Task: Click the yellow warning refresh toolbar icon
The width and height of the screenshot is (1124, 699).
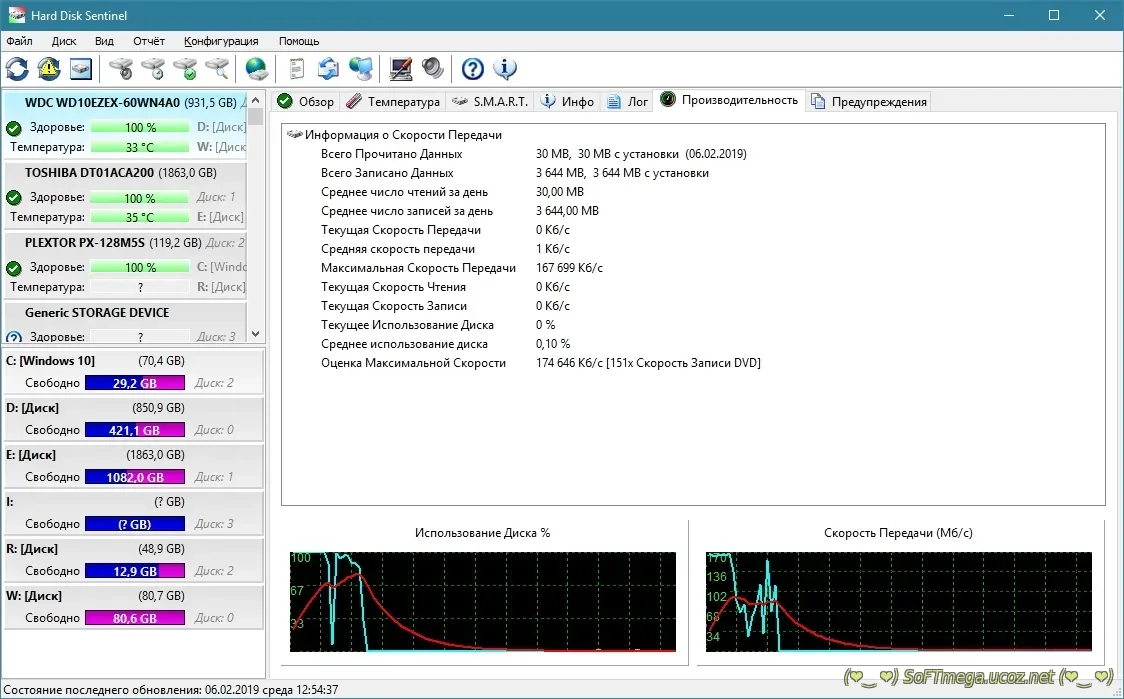Action: [49, 69]
